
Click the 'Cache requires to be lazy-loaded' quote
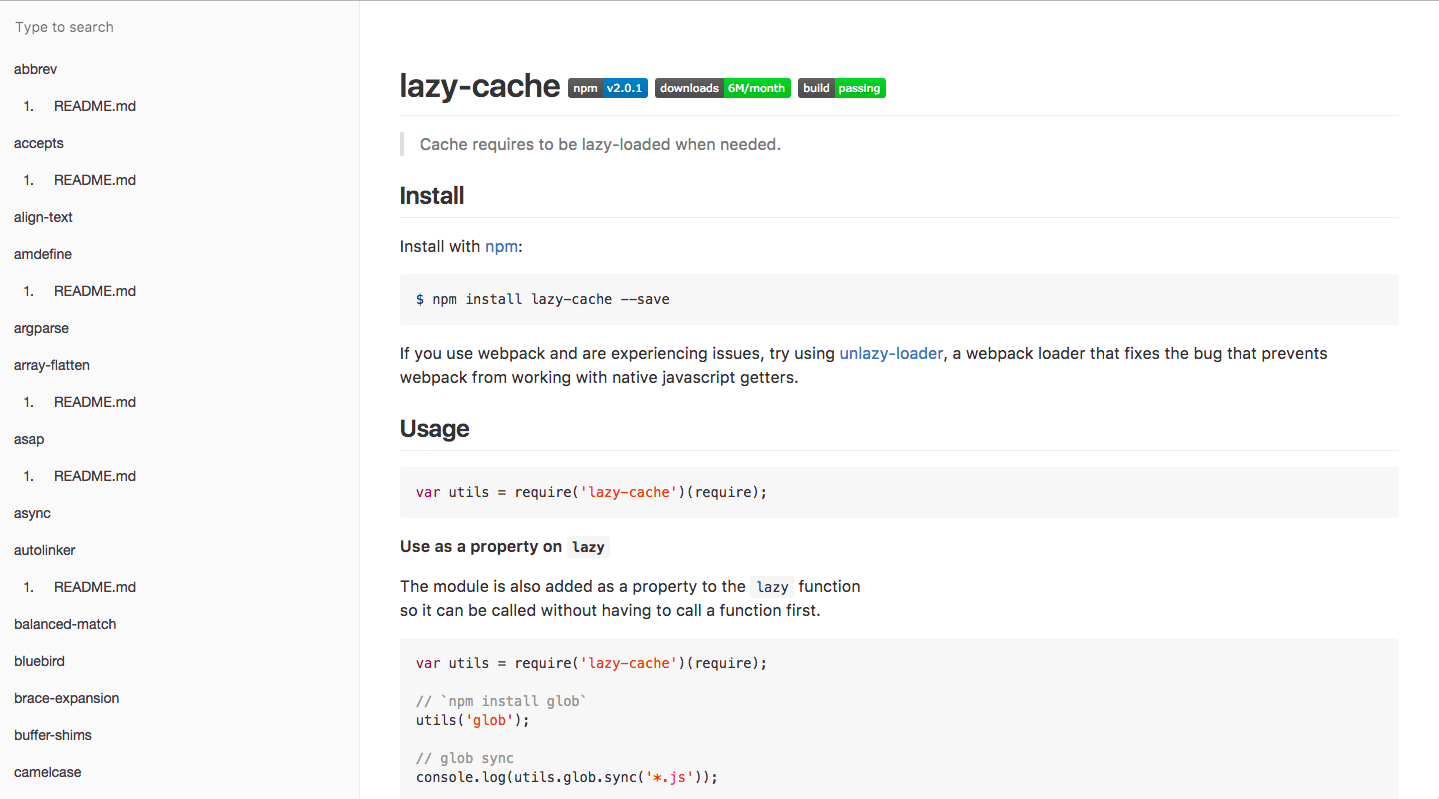coord(600,144)
